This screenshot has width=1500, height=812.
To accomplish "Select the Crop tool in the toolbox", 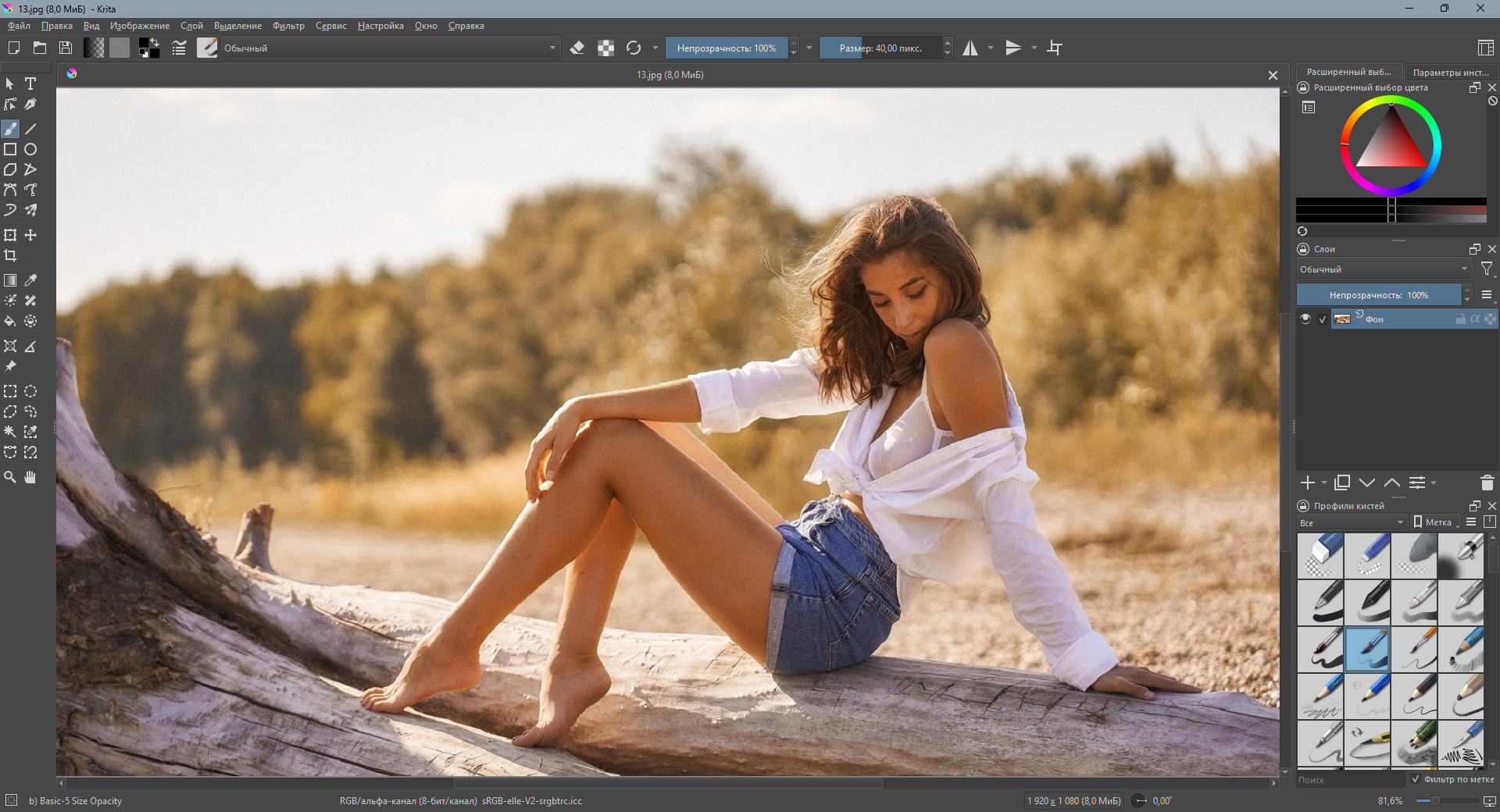I will click(x=10, y=255).
